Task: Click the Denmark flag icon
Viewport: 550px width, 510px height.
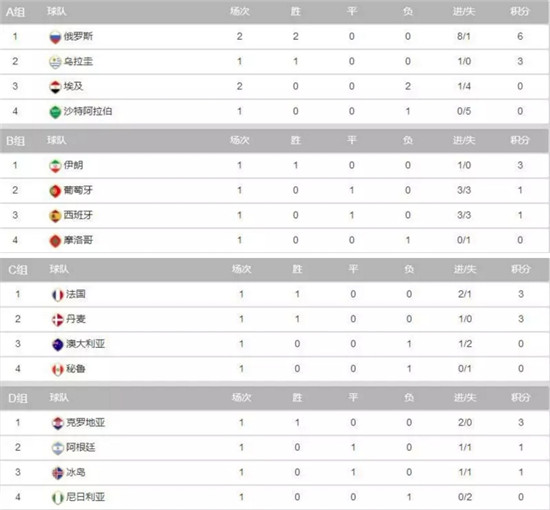Action: (58, 320)
